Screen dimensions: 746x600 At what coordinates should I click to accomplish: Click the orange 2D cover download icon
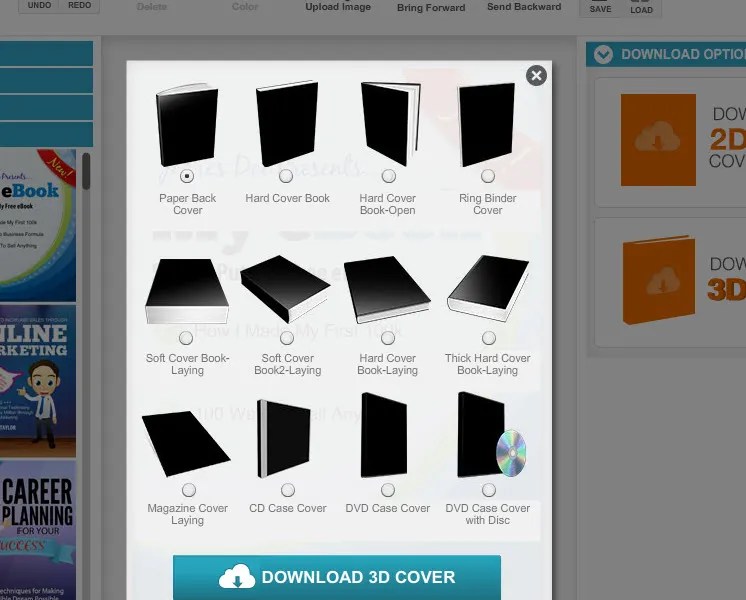pos(658,140)
